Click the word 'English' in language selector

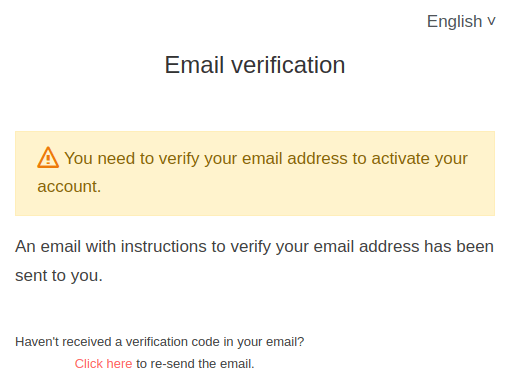pyautogui.click(x=455, y=22)
